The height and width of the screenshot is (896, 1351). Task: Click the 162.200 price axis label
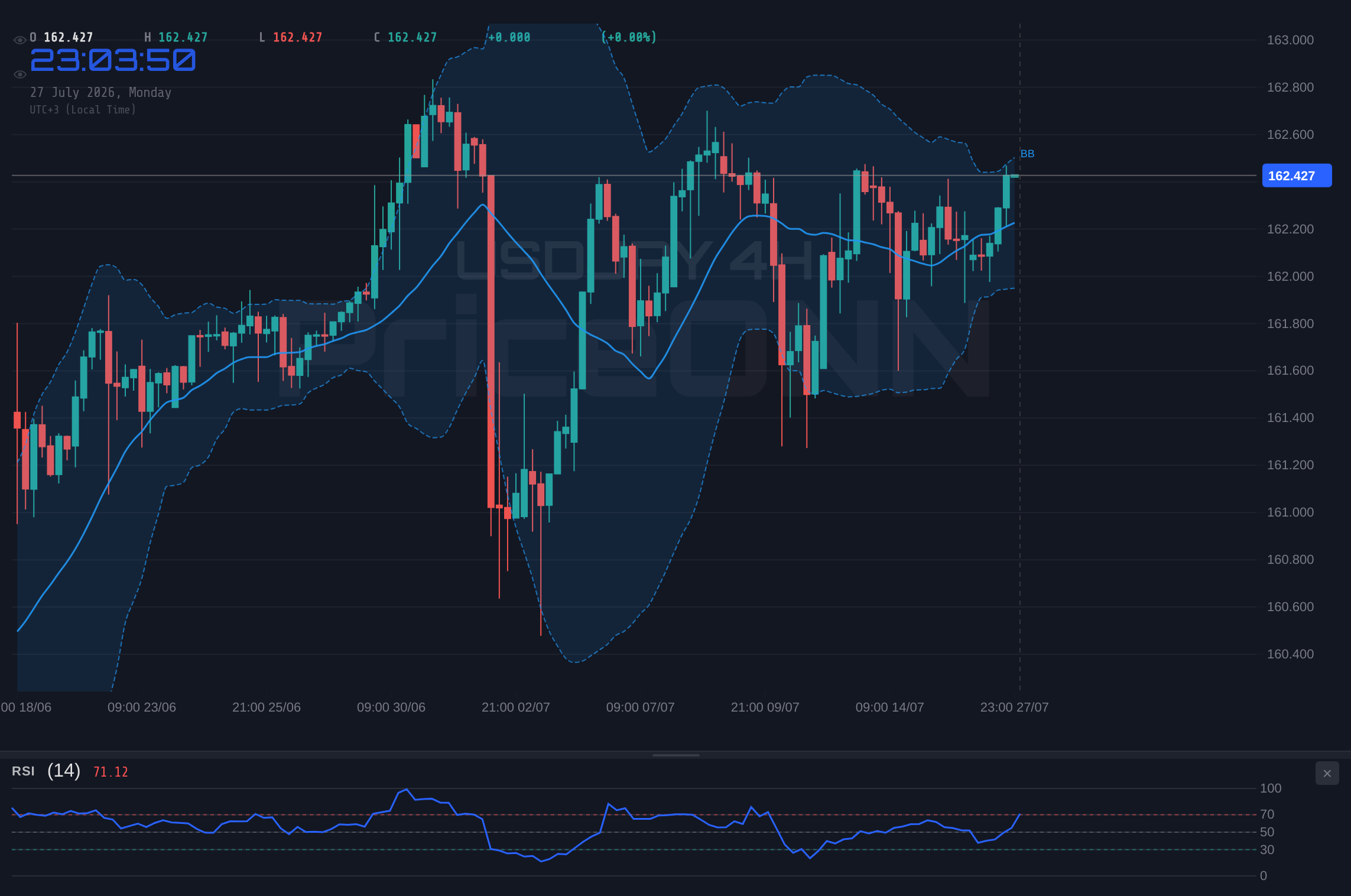1290,229
